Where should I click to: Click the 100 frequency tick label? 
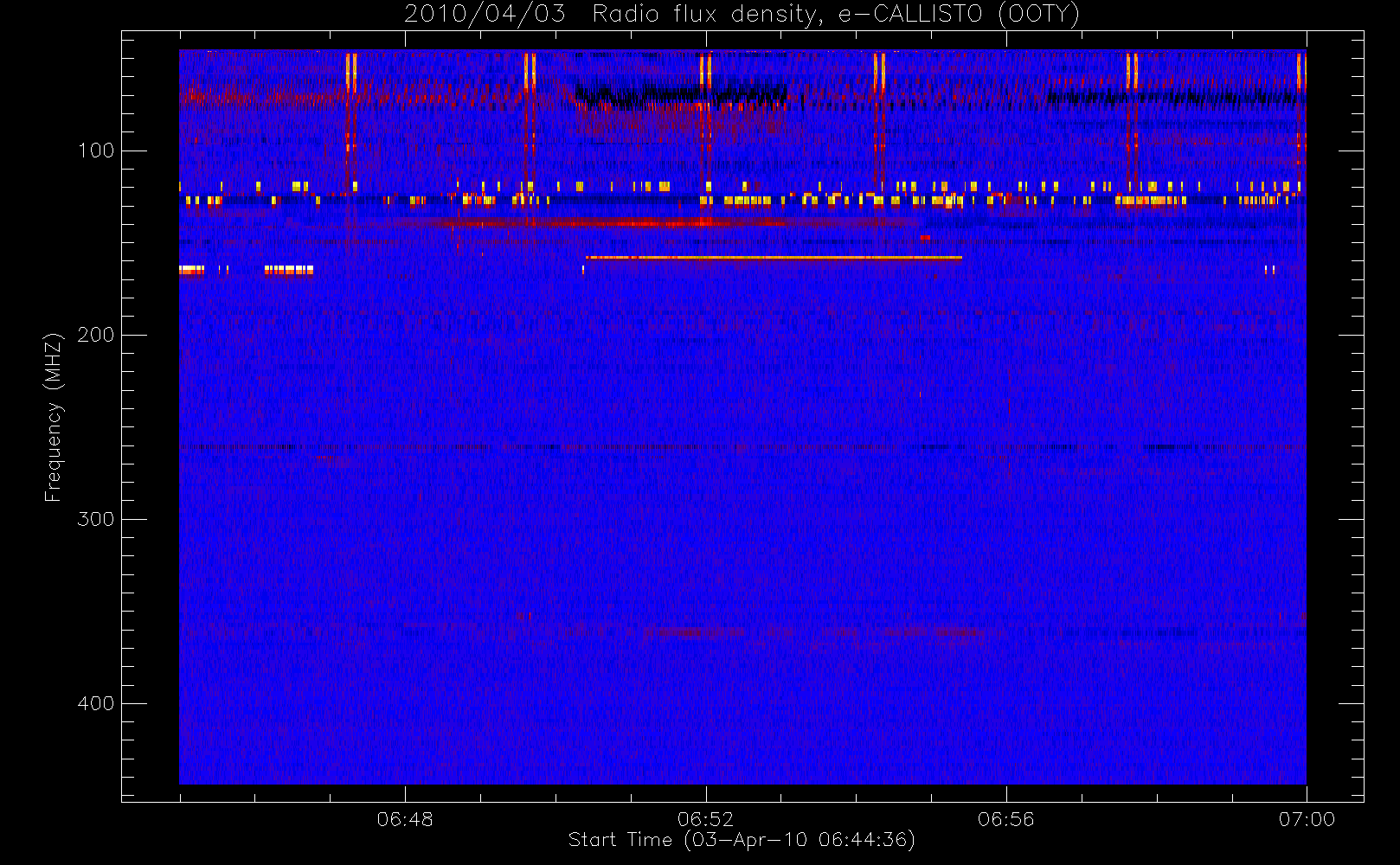click(96, 151)
